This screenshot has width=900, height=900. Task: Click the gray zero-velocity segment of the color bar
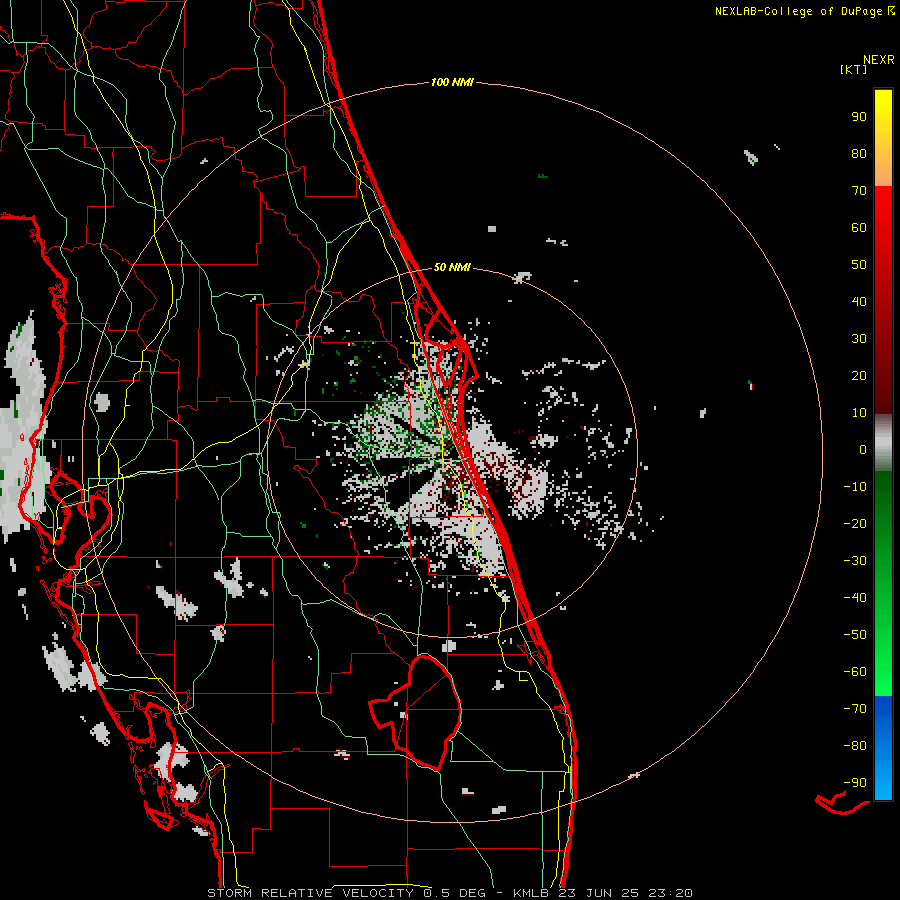pyautogui.click(x=883, y=442)
